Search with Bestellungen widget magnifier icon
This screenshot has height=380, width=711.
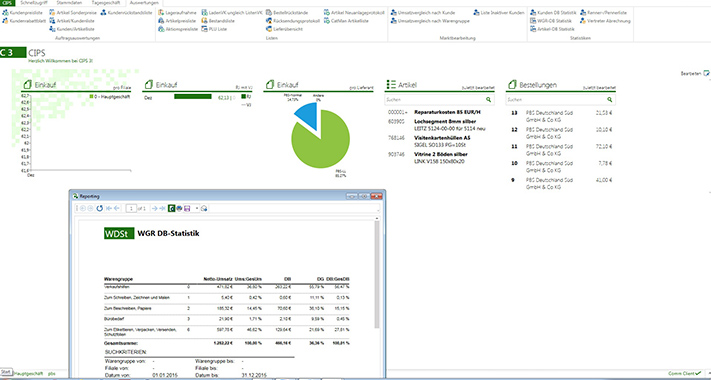click(610, 99)
